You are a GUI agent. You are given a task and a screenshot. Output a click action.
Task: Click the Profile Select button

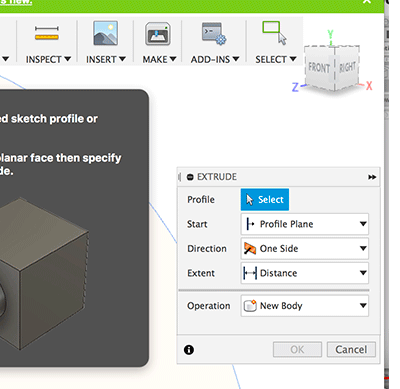265,200
